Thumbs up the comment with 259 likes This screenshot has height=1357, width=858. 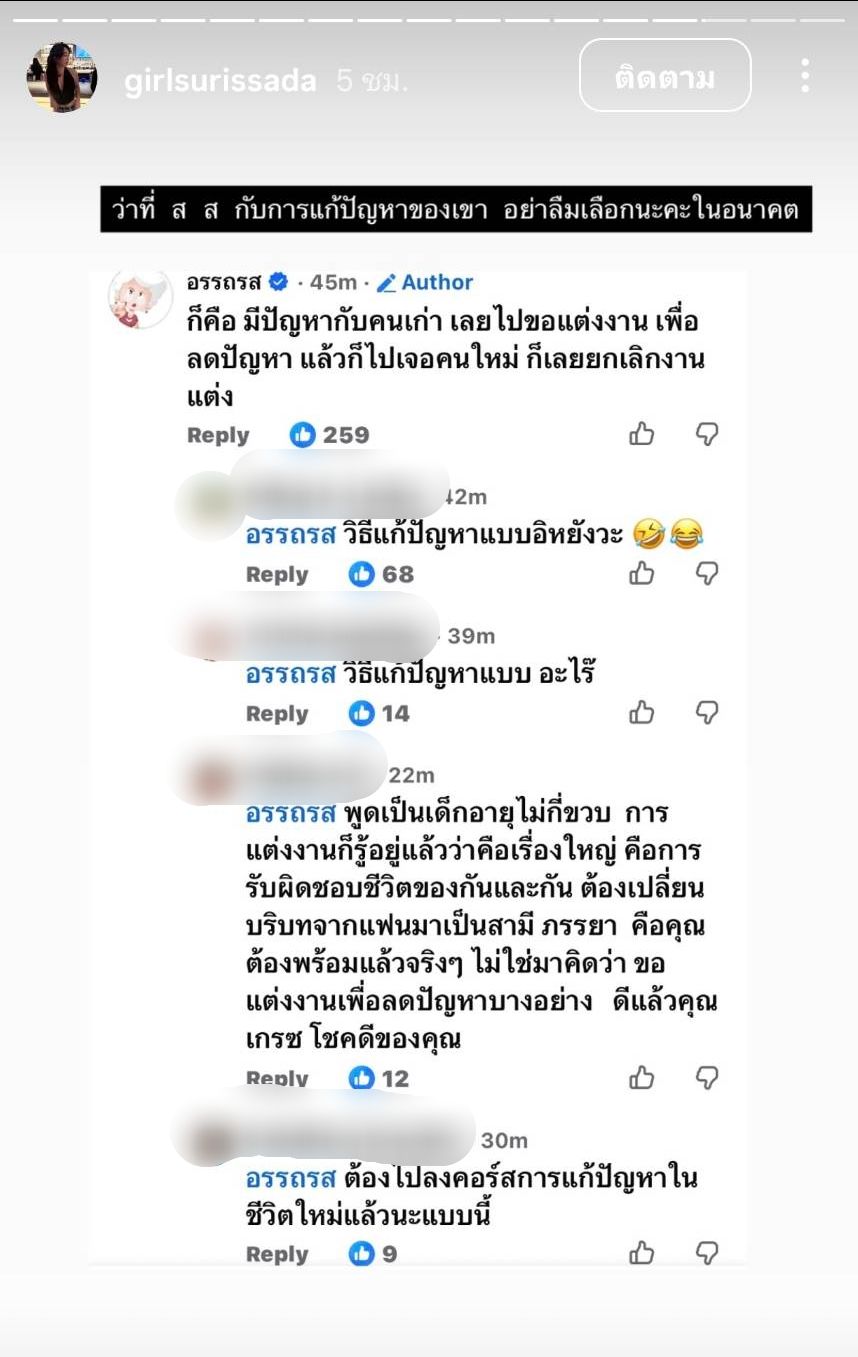641,434
